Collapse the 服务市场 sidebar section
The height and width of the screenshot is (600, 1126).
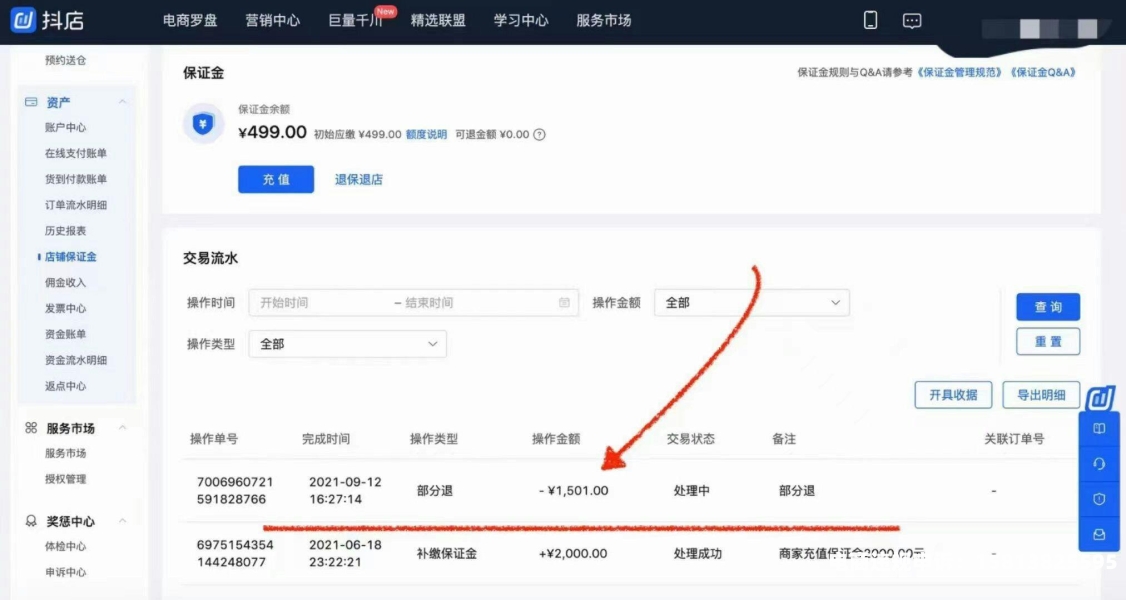122,428
